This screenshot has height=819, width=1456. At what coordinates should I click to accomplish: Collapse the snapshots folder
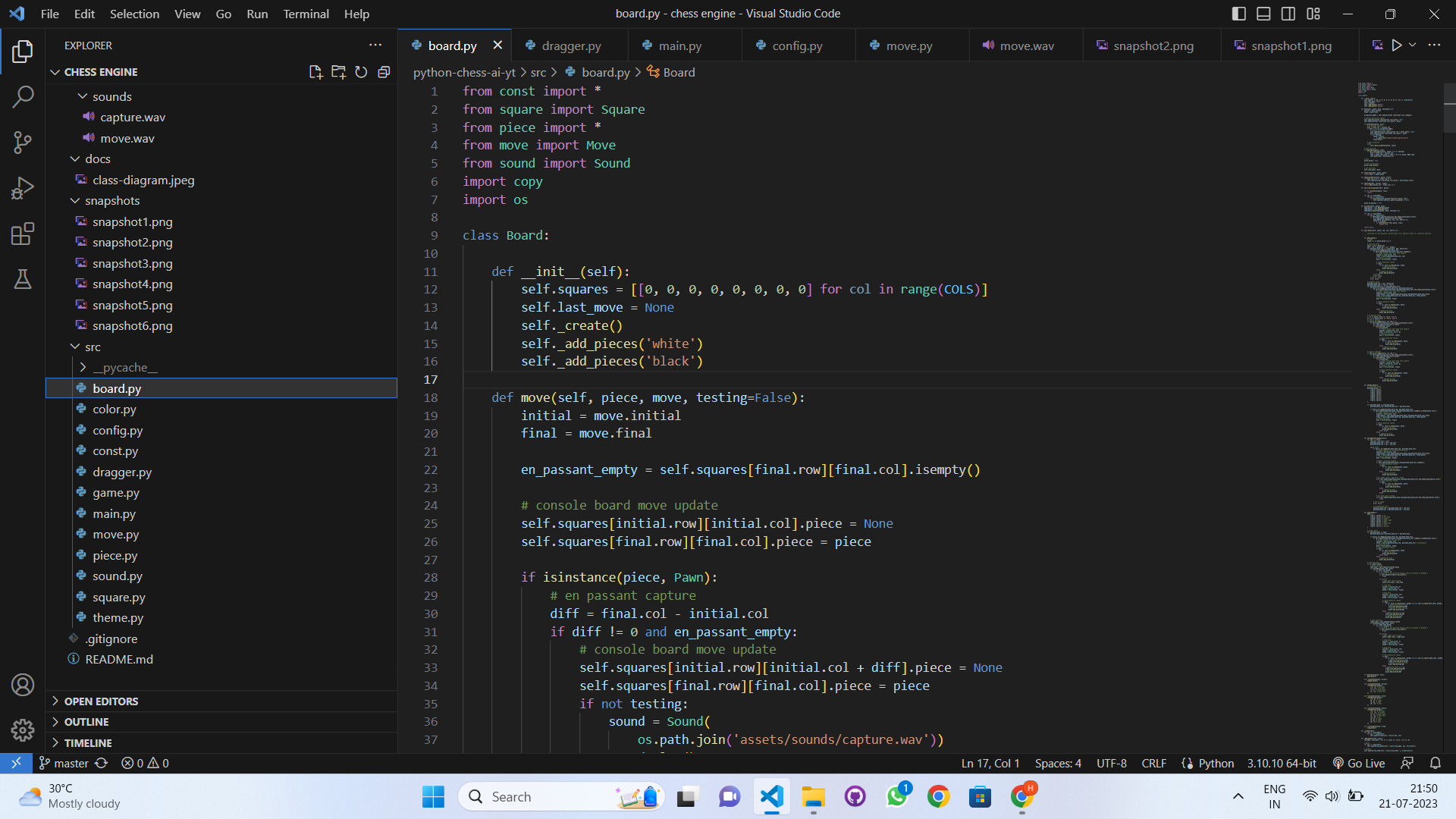point(111,200)
